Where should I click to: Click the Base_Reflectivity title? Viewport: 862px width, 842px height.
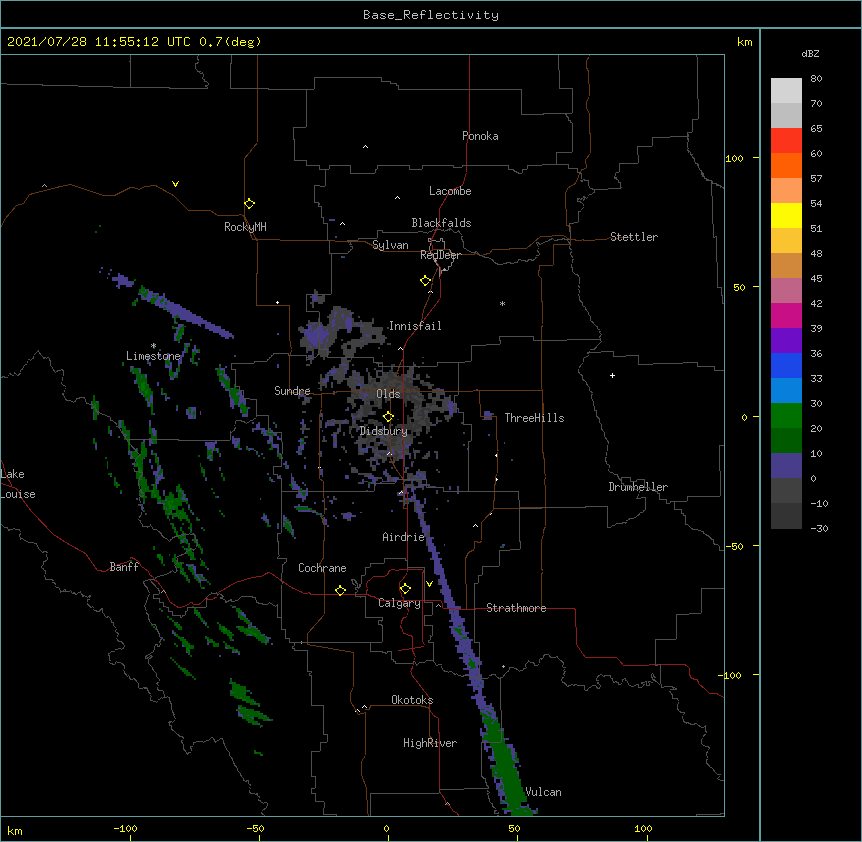pyautogui.click(x=431, y=15)
